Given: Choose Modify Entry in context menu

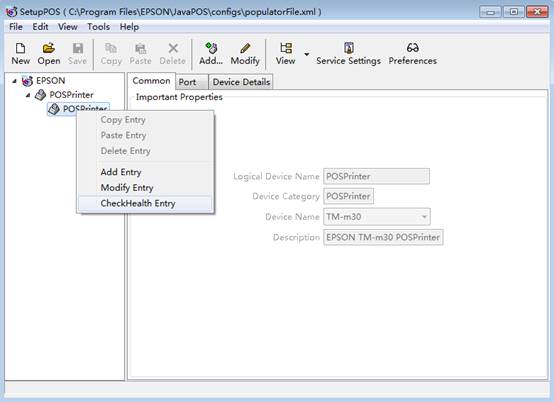Looking at the screenshot, I should pos(145,188).
